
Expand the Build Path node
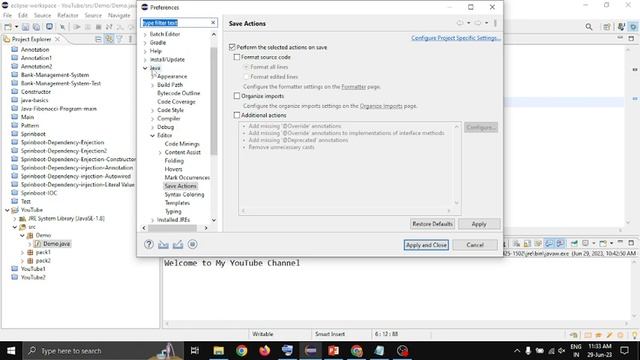pyautogui.click(x=153, y=85)
